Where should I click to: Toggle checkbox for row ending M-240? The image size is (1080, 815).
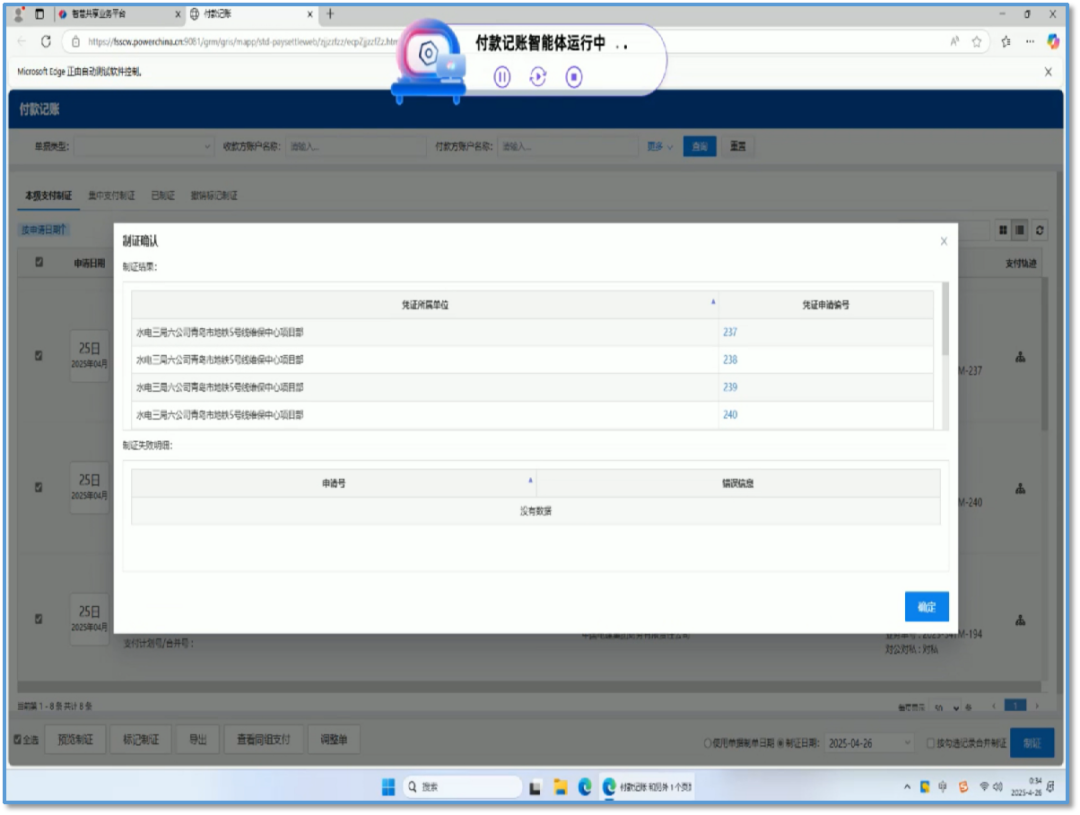point(39,487)
